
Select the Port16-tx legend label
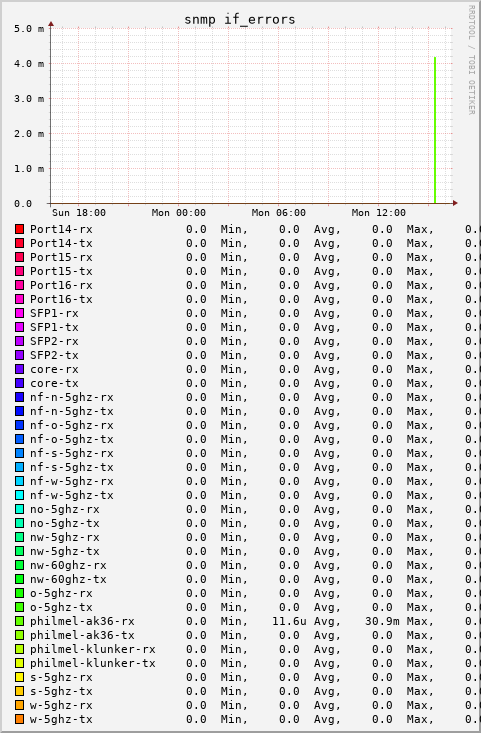pos(61,299)
